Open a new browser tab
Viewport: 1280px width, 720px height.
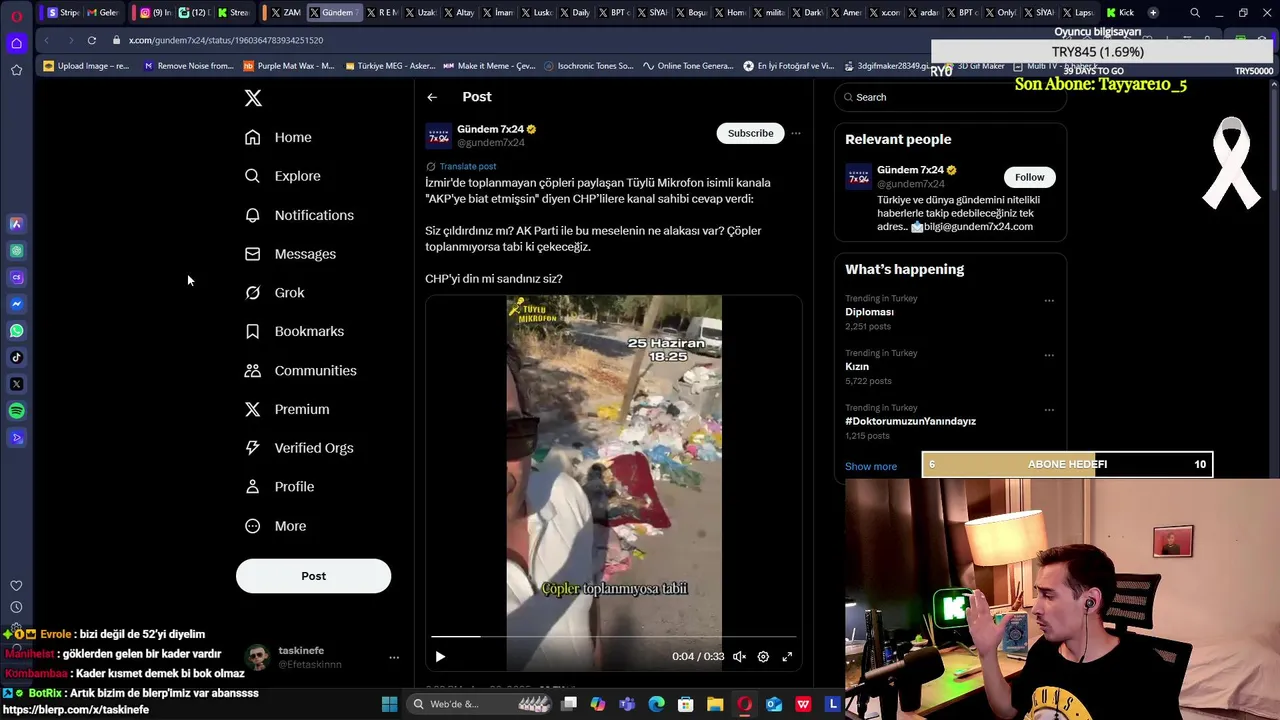[x=1153, y=13]
